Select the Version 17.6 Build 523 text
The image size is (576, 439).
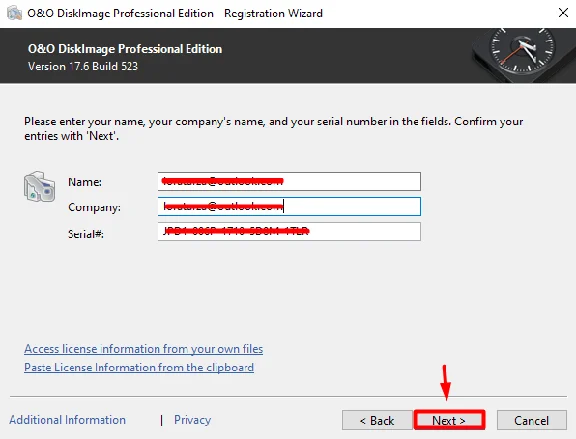pos(83,66)
